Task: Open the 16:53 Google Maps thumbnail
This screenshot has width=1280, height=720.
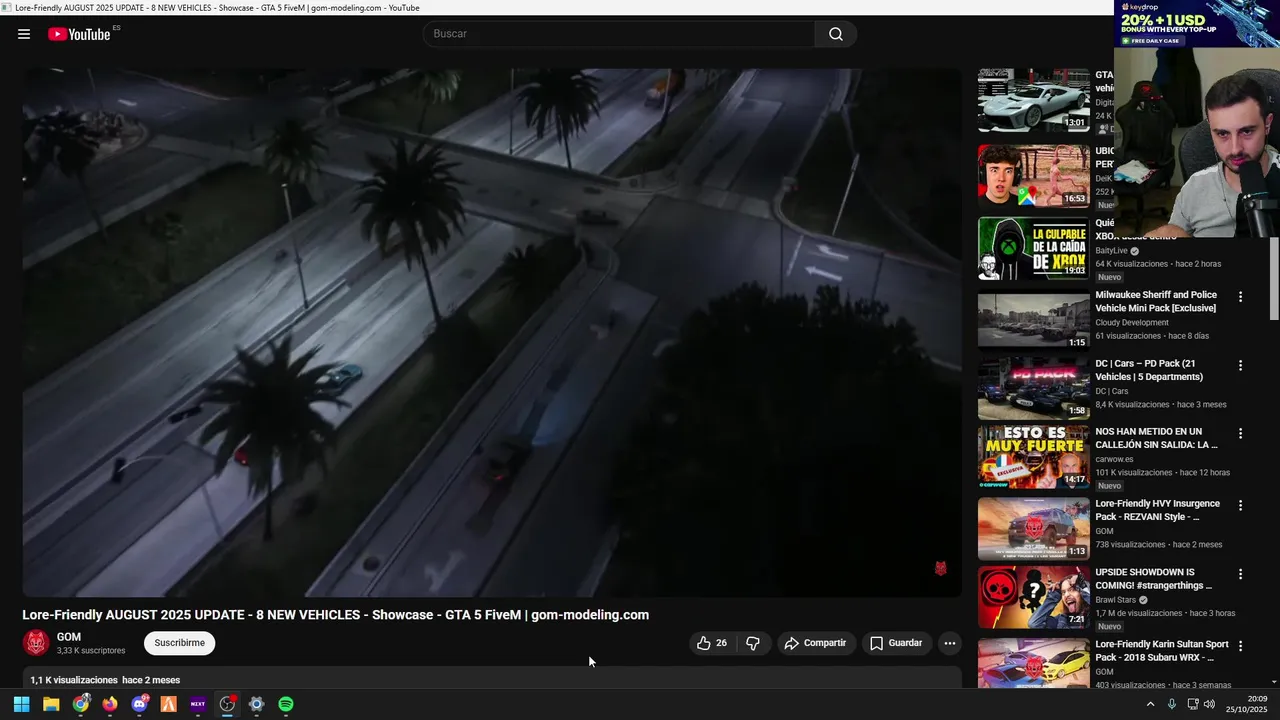Action: coord(1034,176)
